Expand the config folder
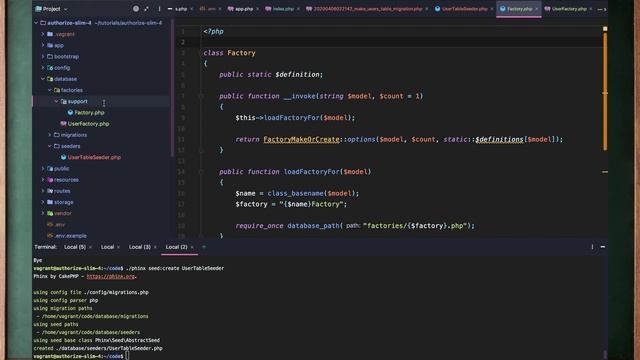Screen dimensions: 640x360 tap(43, 68)
